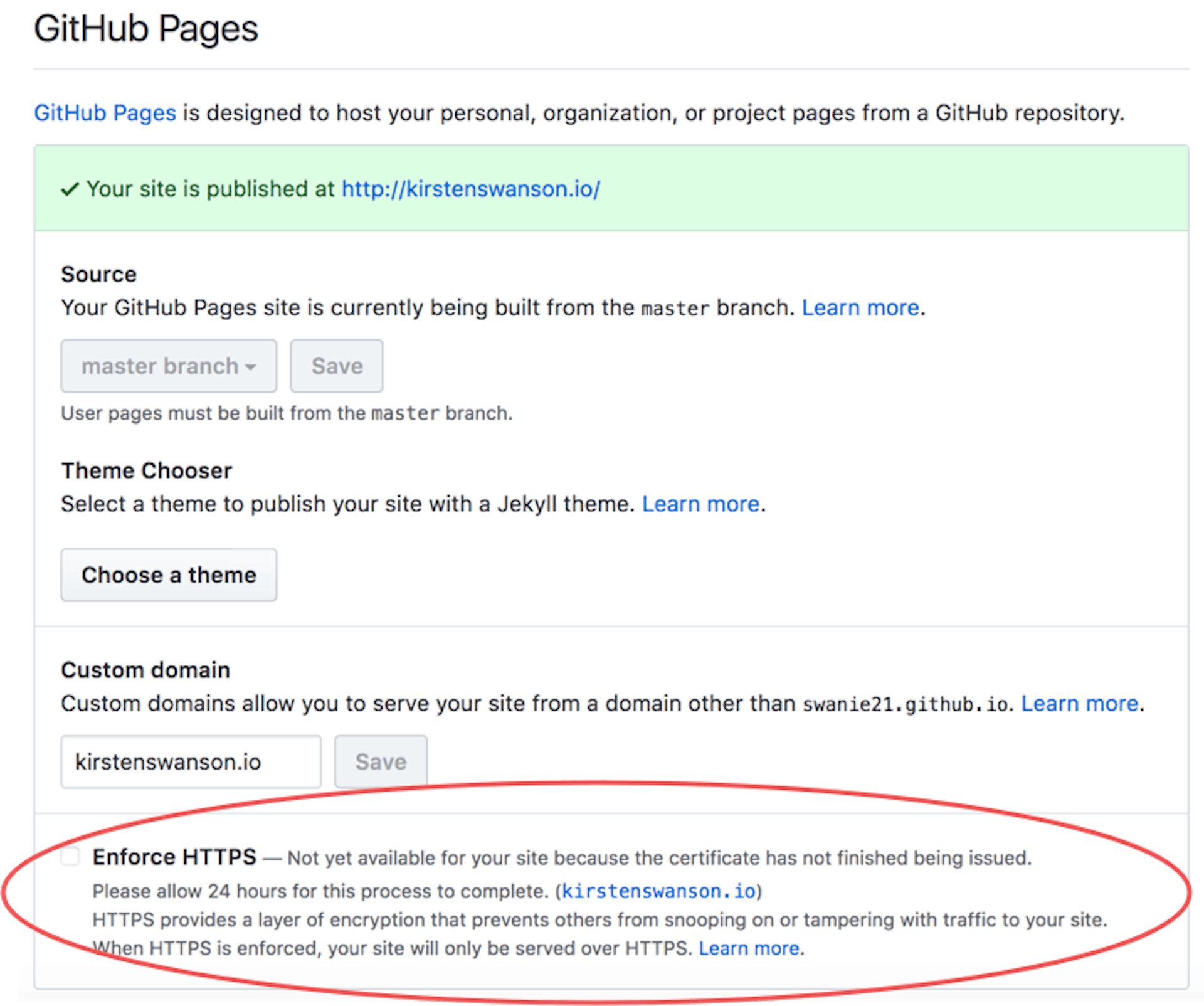This screenshot has height=1006, width=1204.
Task: Open Learn more in Source section
Action: click(860, 308)
